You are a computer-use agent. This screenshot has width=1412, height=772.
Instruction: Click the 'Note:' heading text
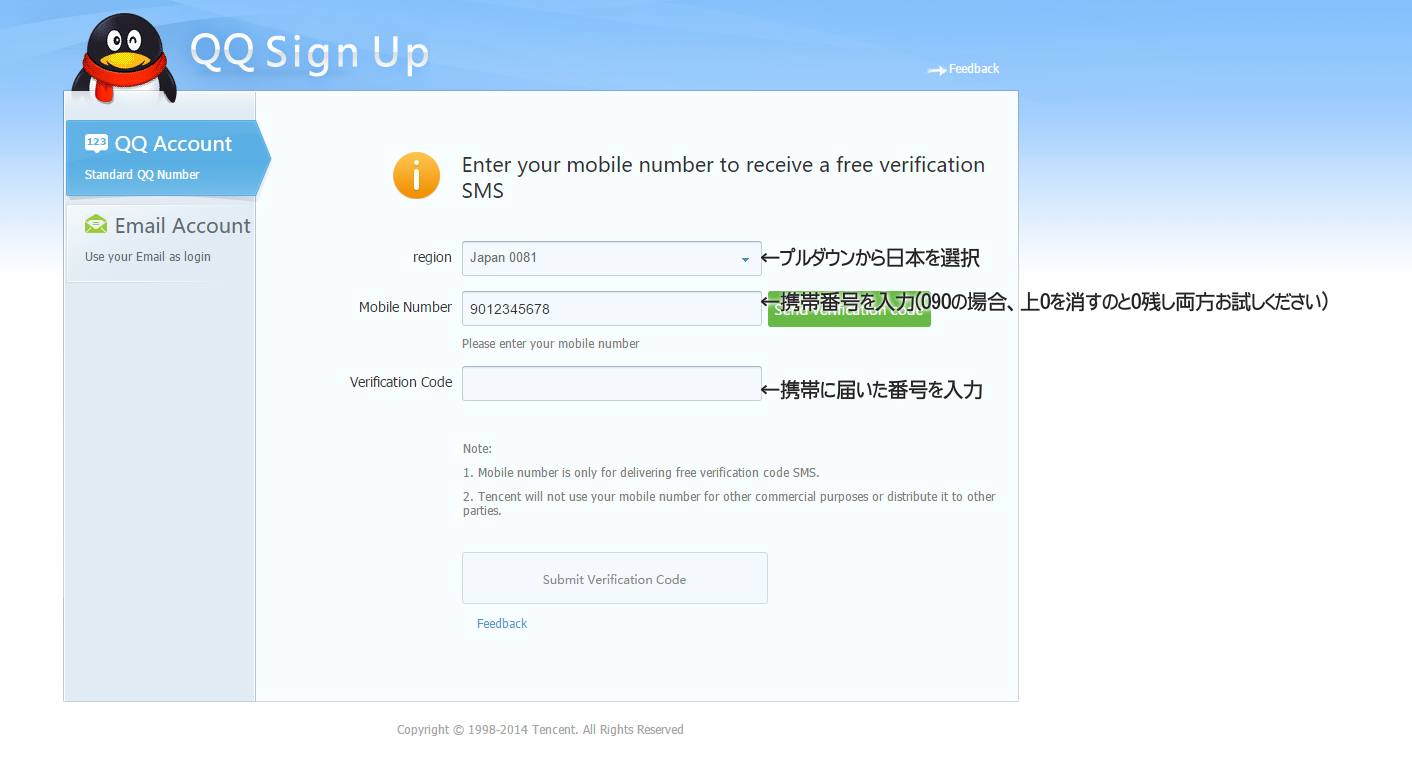pos(478,449)
